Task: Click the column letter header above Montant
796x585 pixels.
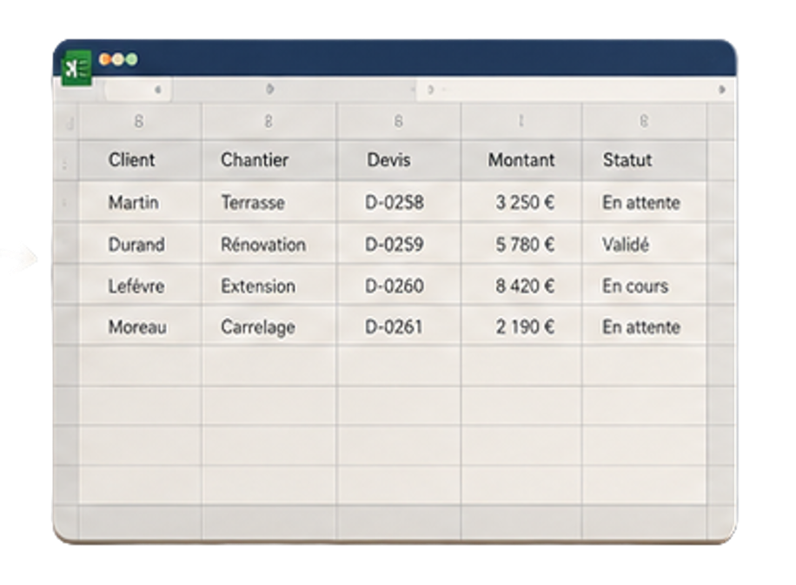Action: point(521,121)
